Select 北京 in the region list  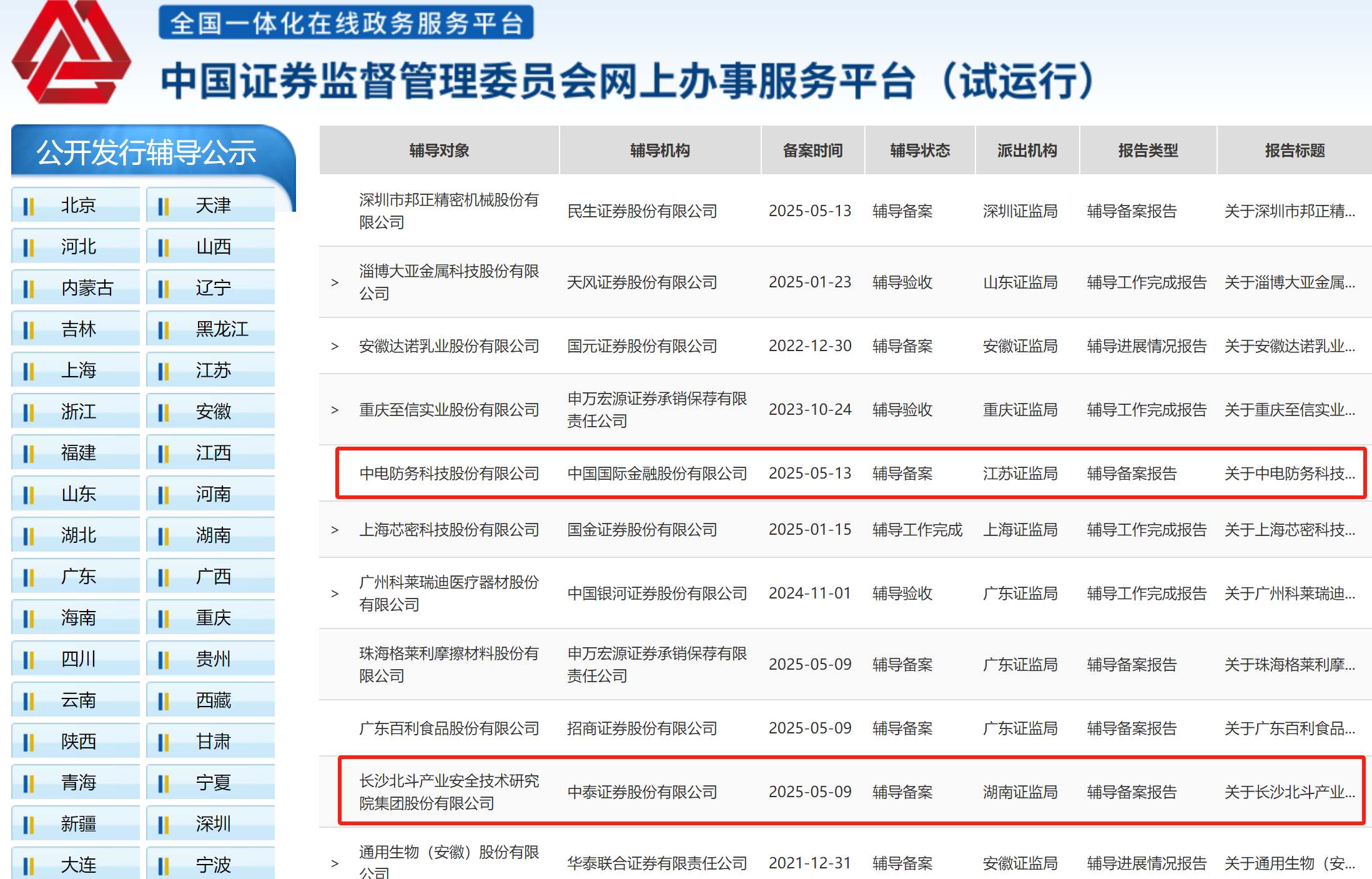(76, 205)
